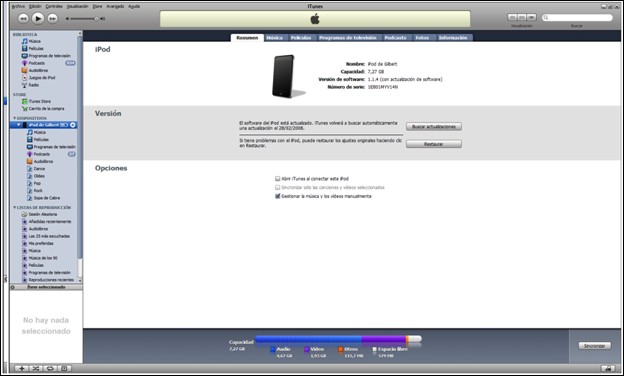Image resolution: width=624 pixels, height=376 pixels.
Task: Click the Sincronizar button
Action: tap(595, 346)
